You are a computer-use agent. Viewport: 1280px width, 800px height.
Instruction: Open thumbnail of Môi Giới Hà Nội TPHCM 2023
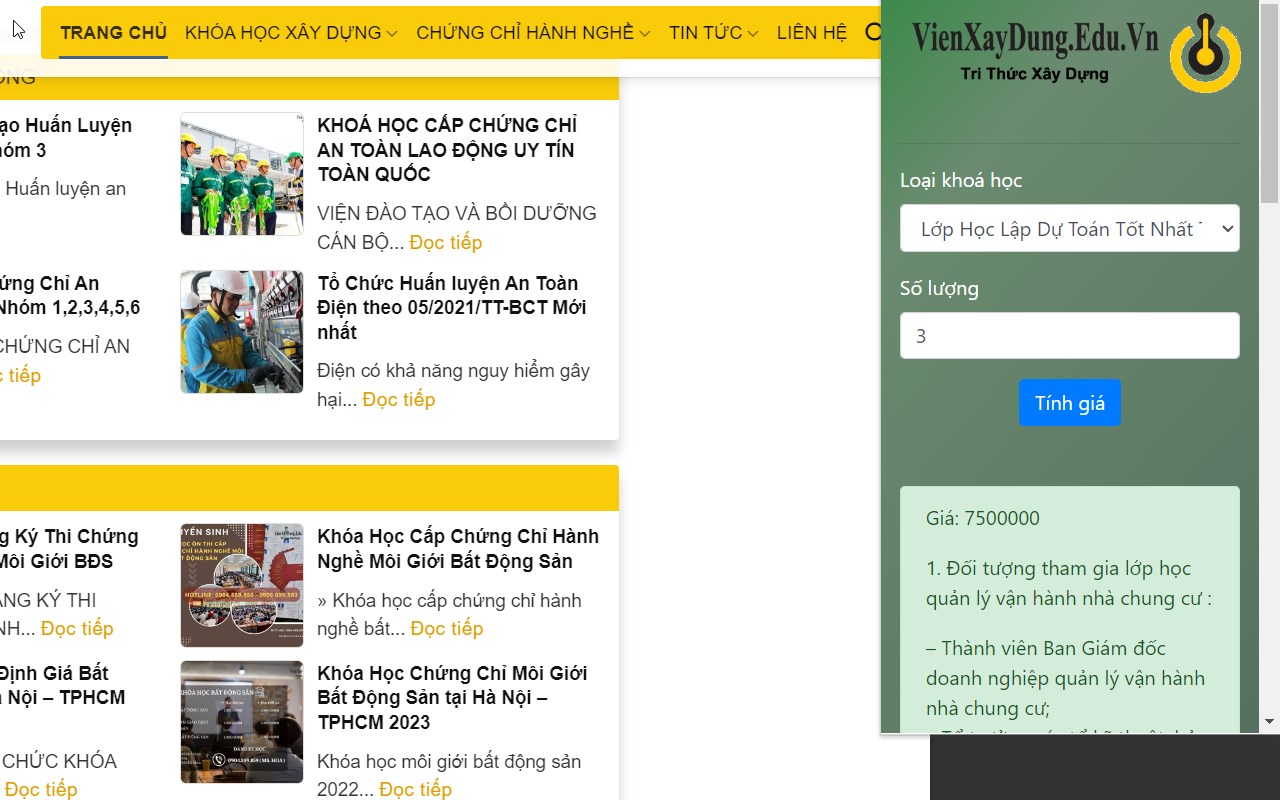pyautogui.click(x=242, y=722)
